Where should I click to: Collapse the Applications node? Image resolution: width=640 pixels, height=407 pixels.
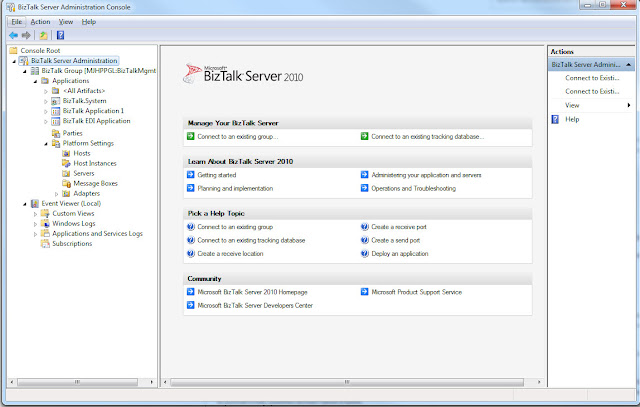pyautogui.click(x=36, y=82)
